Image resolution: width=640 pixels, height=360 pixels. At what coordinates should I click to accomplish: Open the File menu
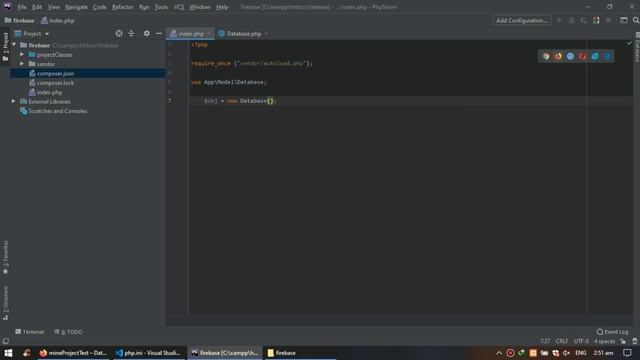tap(22, 7)
